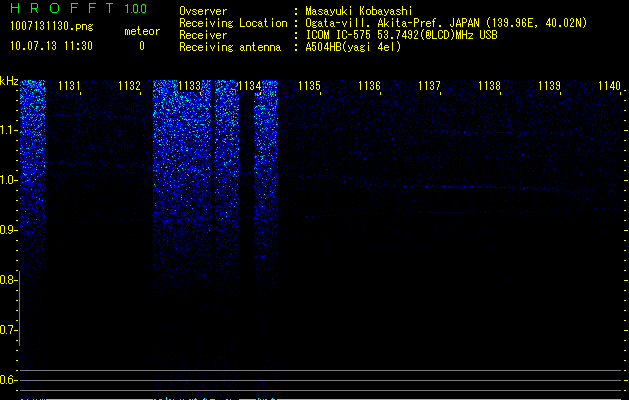Select the file name 1007131130.png
629x400 pixels.
[52, 26]
